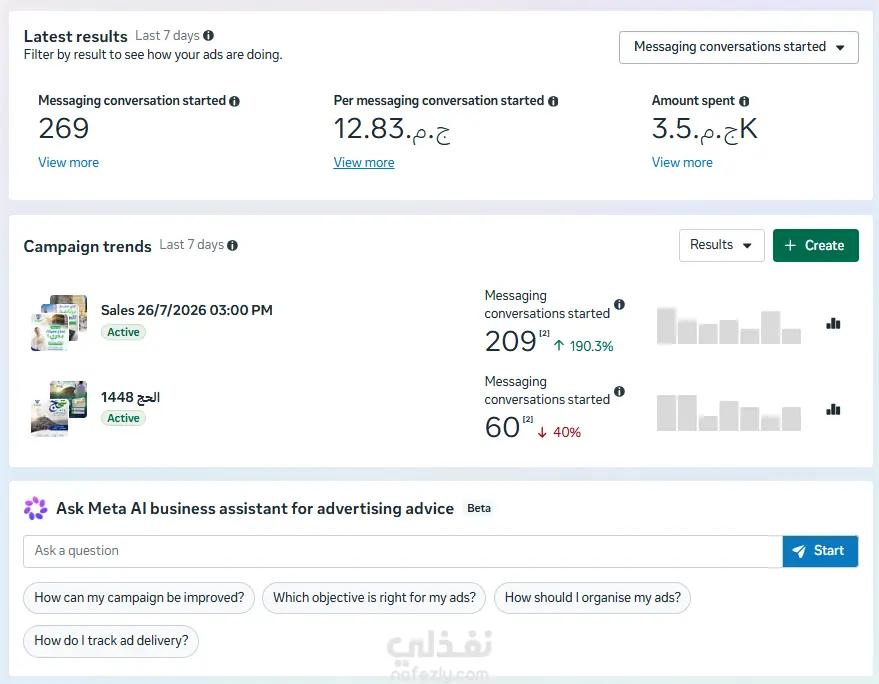Click the Sales campaign trend bar chart
The width and height of the screenshot is (879, 684).
[729, 325]
